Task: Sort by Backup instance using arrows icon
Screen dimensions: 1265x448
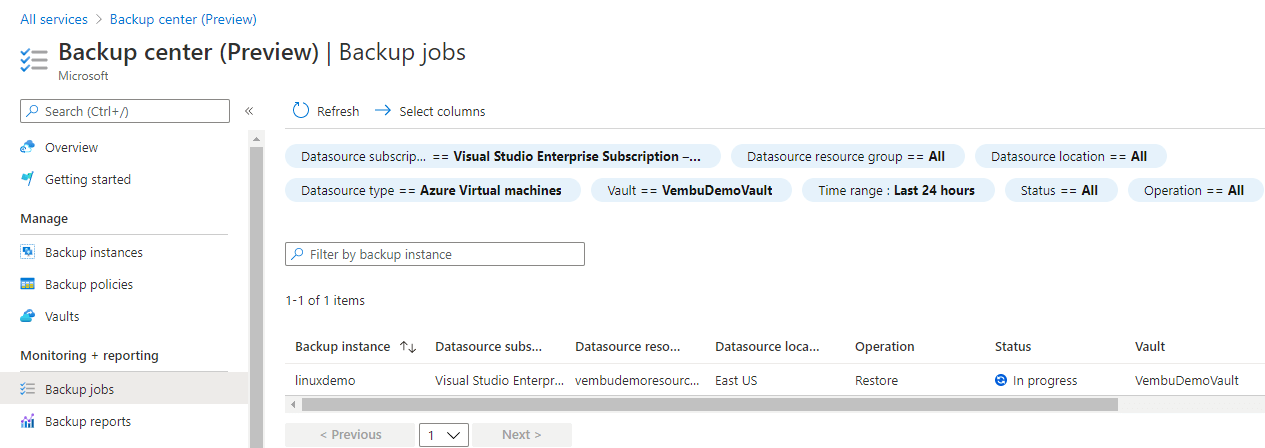Action: (x=407, y=347)
